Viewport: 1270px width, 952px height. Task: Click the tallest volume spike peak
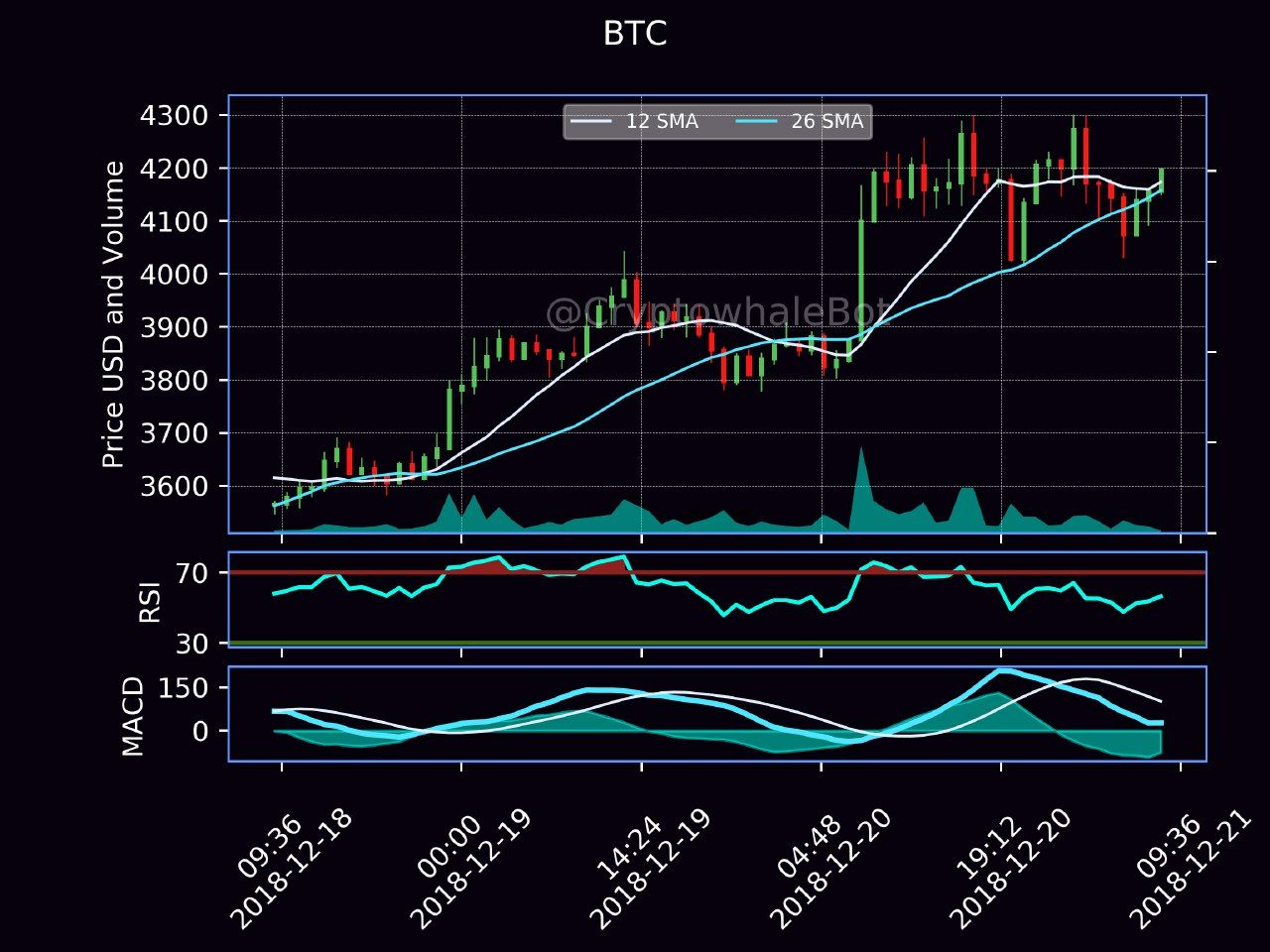click(861, 449)
